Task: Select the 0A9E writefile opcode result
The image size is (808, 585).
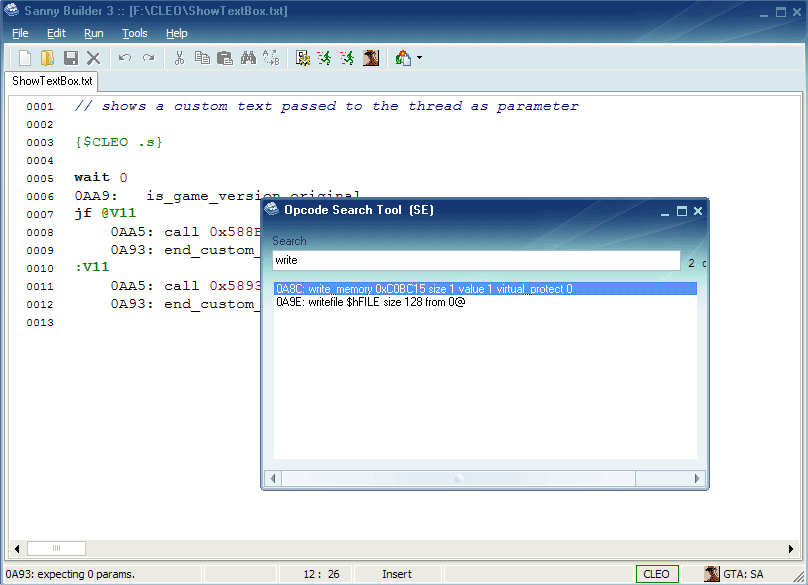Action: tap(370, 302)
